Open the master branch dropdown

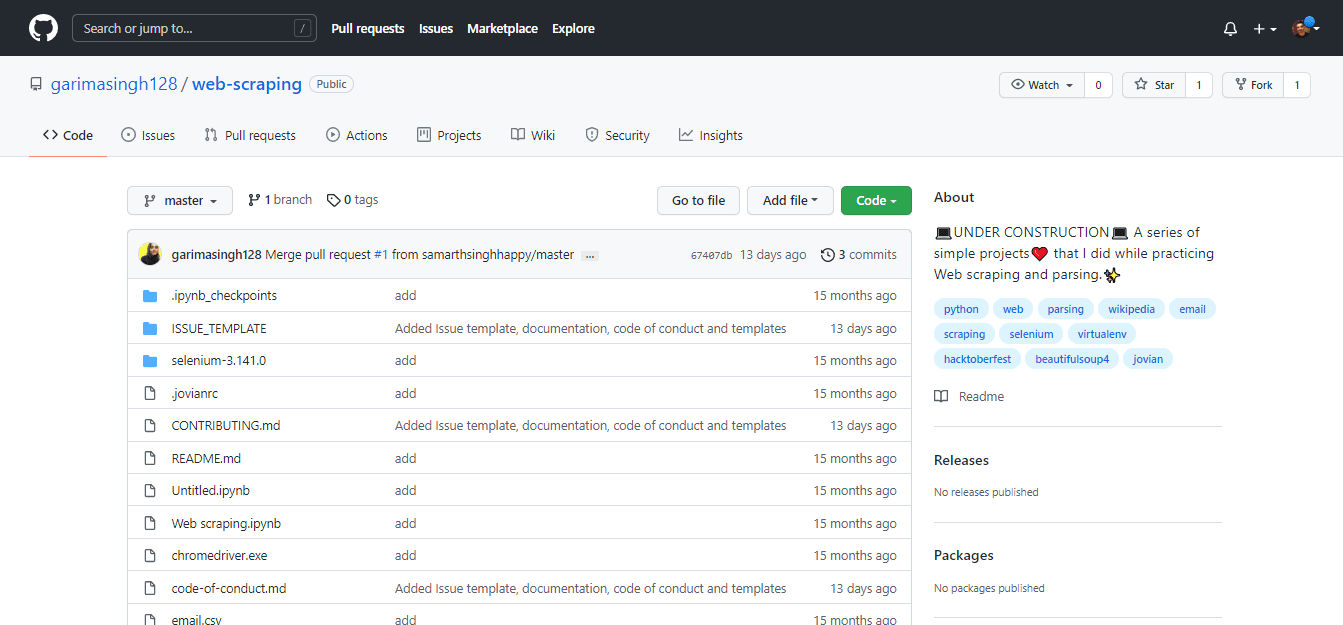tap(180, 201)
